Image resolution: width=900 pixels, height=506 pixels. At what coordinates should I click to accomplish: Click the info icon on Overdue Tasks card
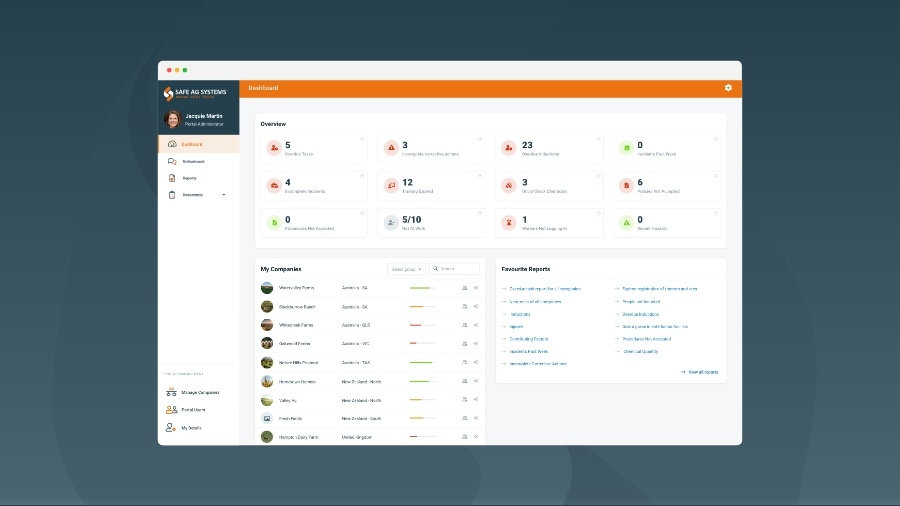[361, 138]
